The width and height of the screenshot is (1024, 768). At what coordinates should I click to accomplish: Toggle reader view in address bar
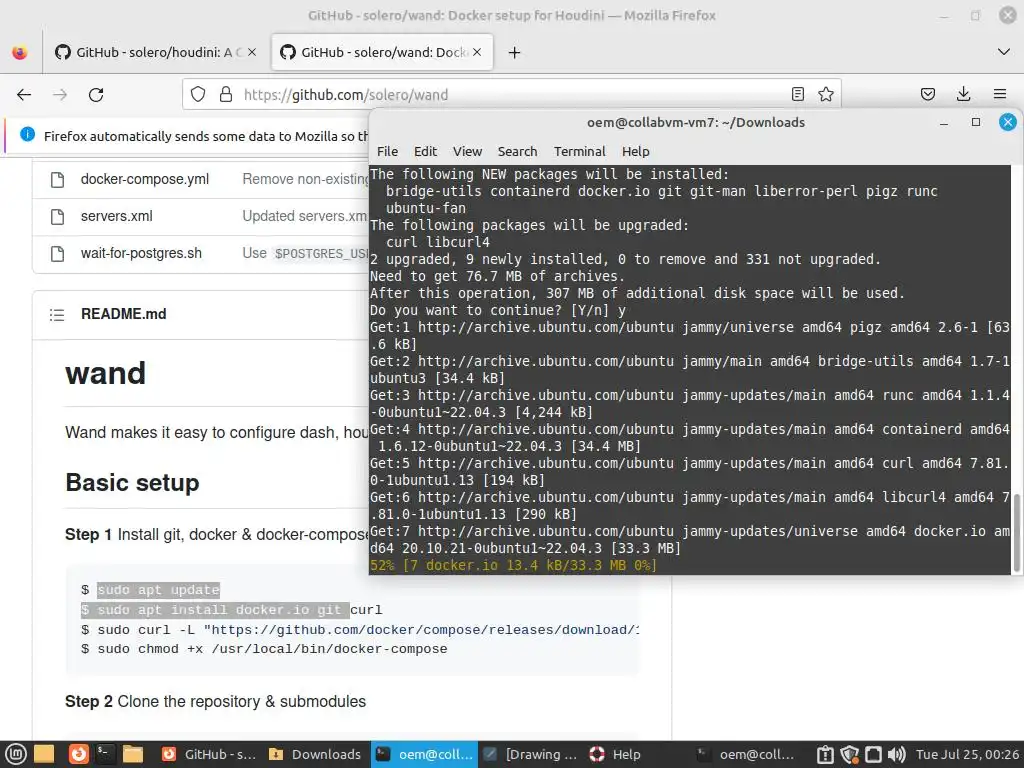click(x=797, y=94)
